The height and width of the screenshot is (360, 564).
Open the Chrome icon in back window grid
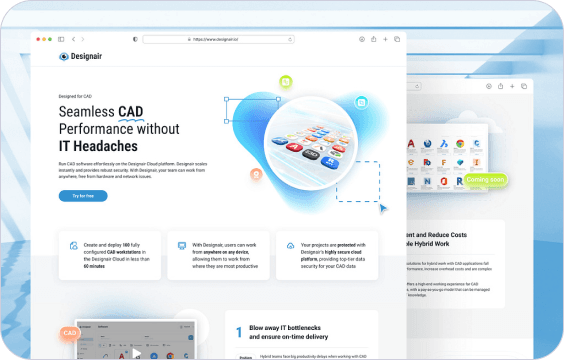coord(460,144)
